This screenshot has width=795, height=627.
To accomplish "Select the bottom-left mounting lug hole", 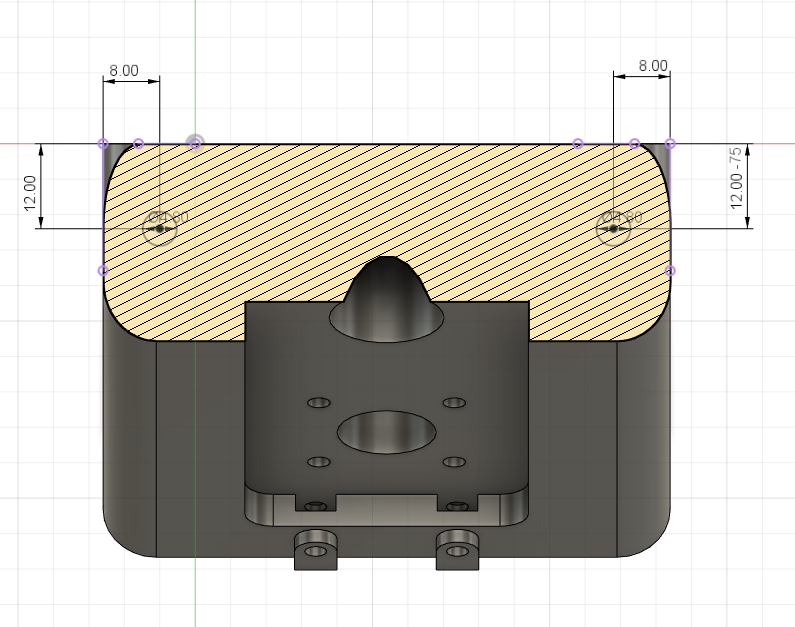I will pos(316,551).
